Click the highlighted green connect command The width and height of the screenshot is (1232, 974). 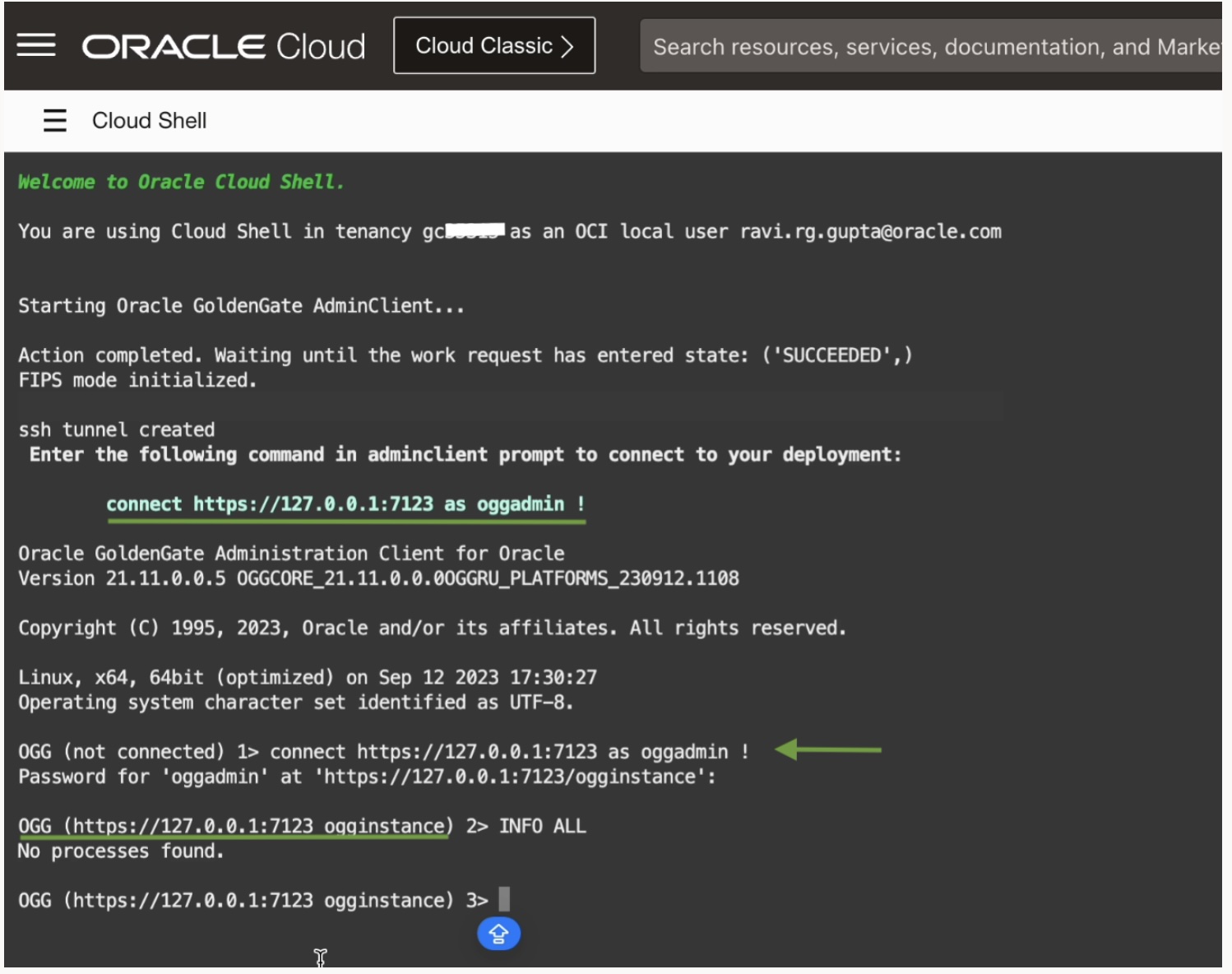click(x=345, y=504)
